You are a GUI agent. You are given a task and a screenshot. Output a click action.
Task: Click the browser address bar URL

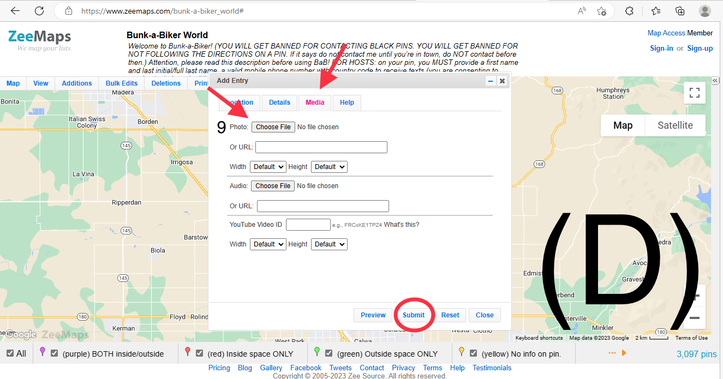(162, 11)
